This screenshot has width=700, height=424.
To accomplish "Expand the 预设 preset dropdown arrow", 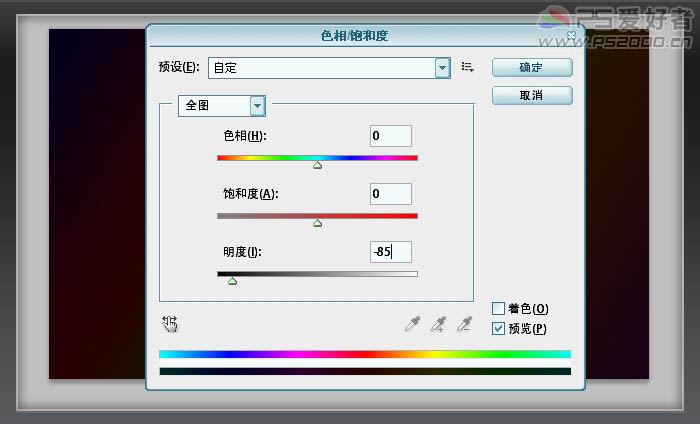I will pos(442,68).
